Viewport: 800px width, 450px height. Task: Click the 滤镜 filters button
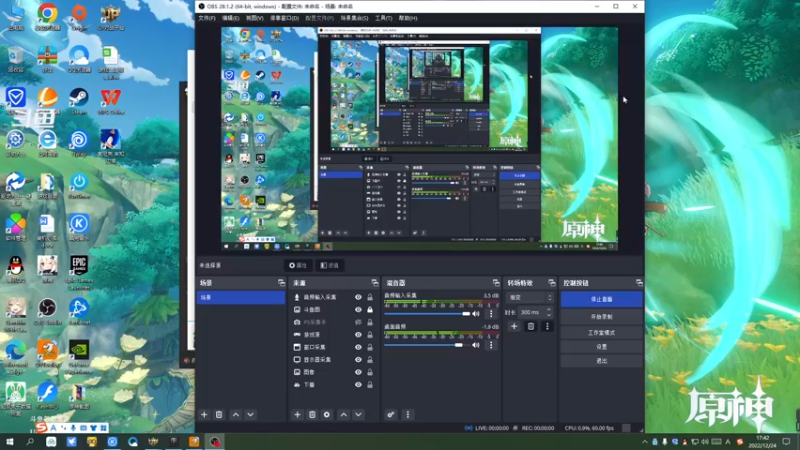[x=330, y=265]
